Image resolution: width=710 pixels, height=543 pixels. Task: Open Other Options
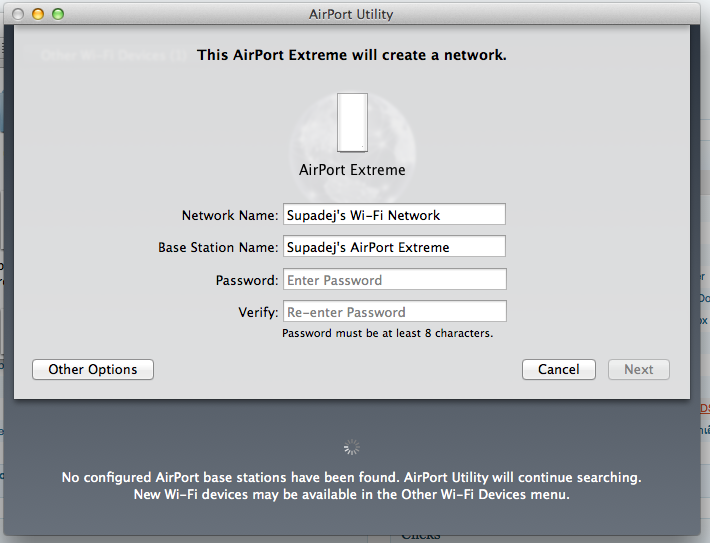93,370
